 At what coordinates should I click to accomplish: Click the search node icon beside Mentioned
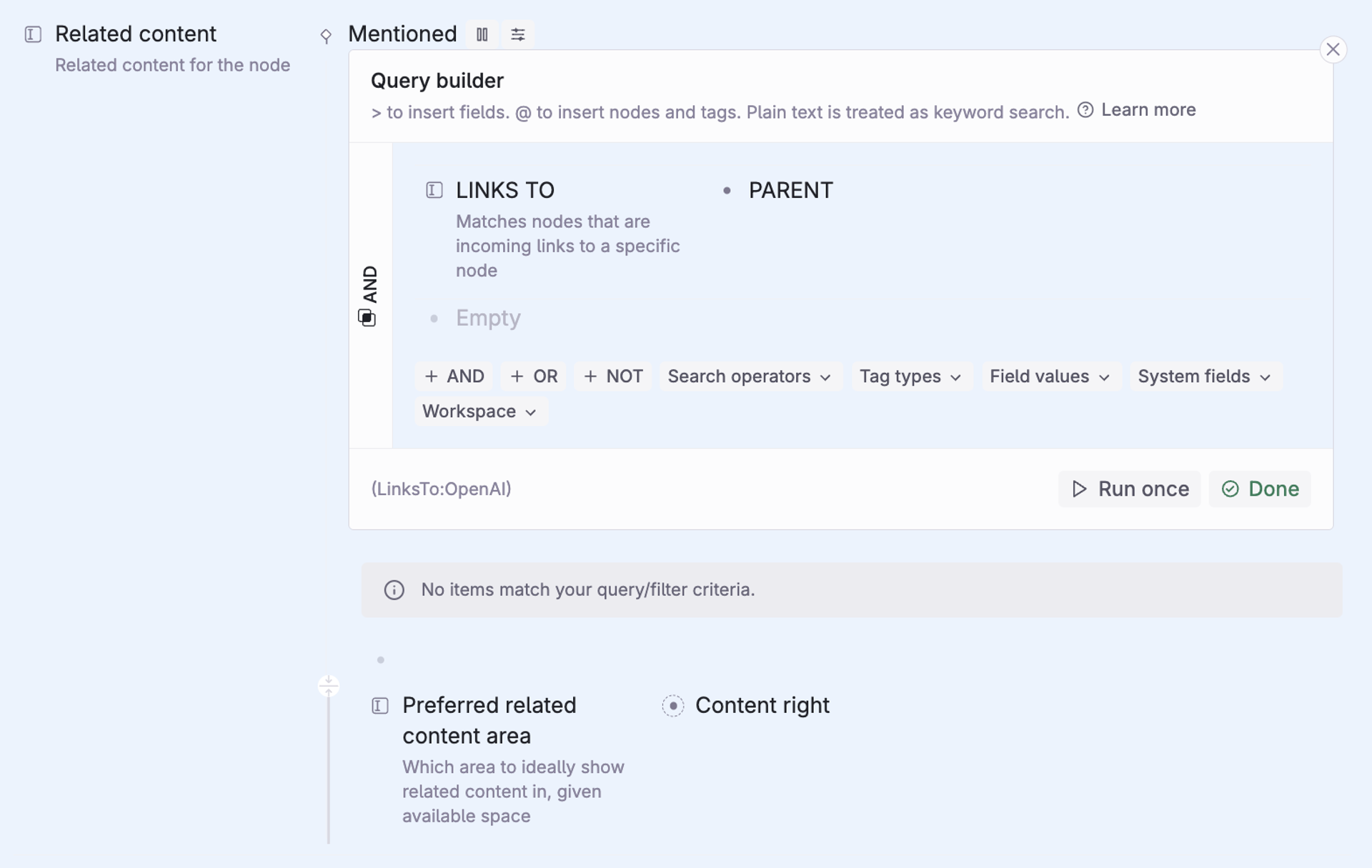[x=326, y=36]
